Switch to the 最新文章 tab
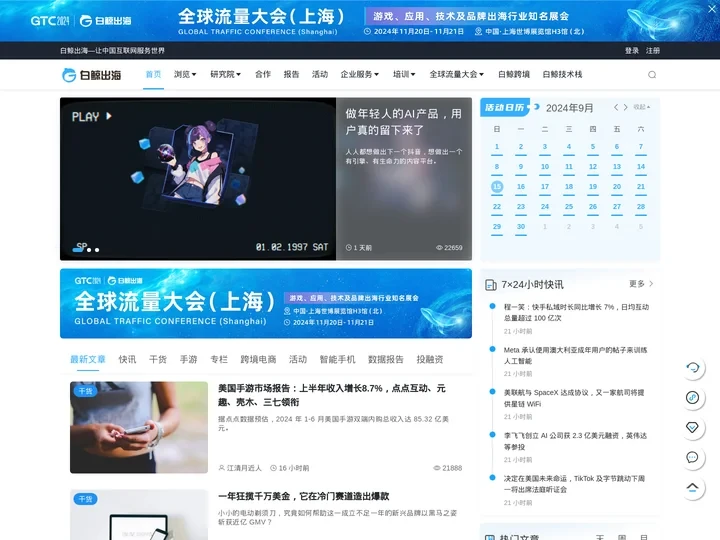720x540 pixels. tap(88, 359)
